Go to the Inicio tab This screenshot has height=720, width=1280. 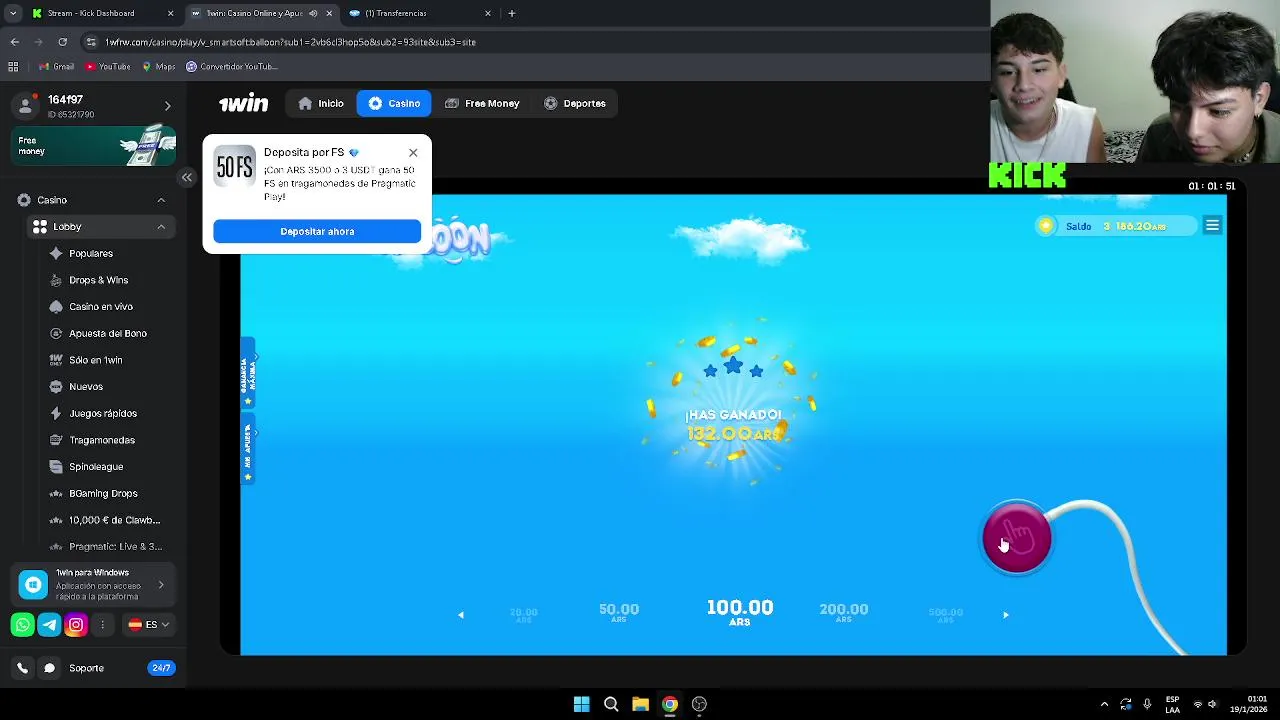(x=321, y=103)
